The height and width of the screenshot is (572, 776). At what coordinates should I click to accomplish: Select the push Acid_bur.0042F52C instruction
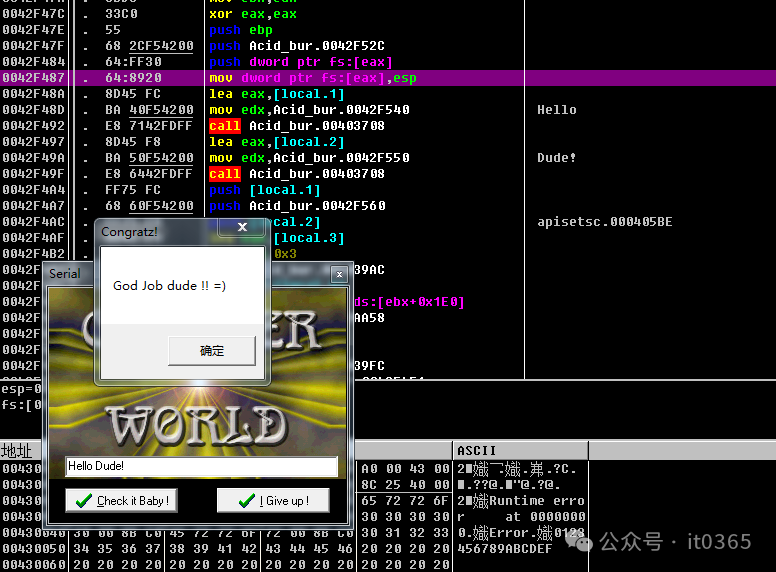pyautogui.click(x=296, y=46)
